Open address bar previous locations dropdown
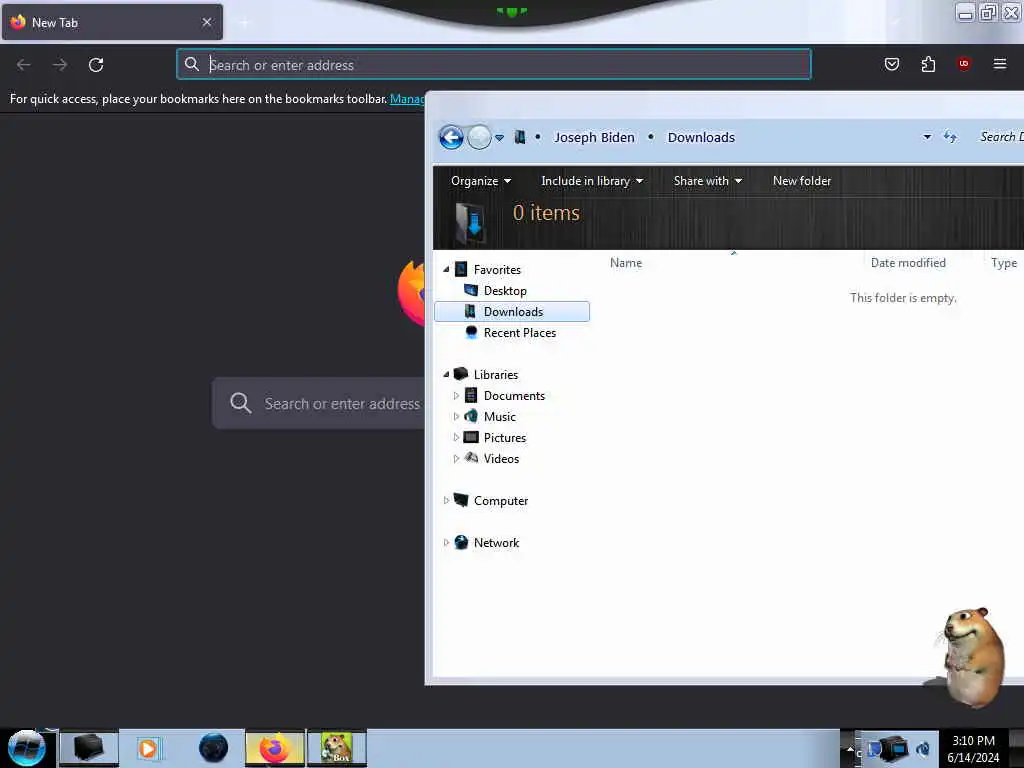 [927, 136]
